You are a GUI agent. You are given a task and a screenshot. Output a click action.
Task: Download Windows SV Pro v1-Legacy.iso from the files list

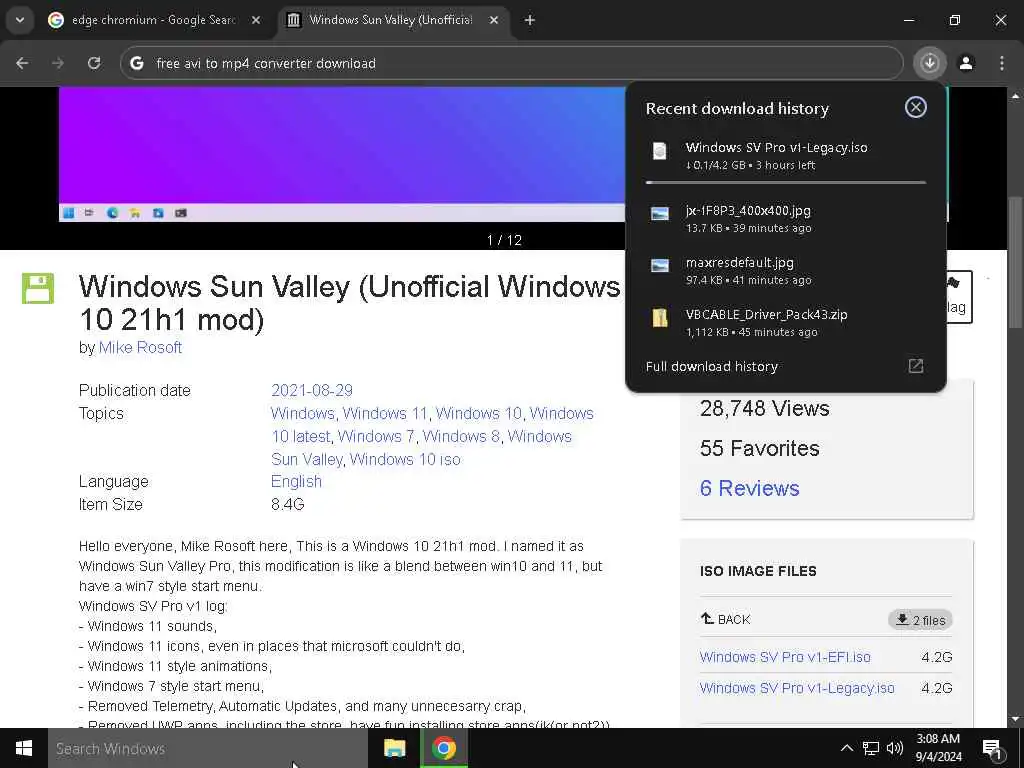(797, 688)
